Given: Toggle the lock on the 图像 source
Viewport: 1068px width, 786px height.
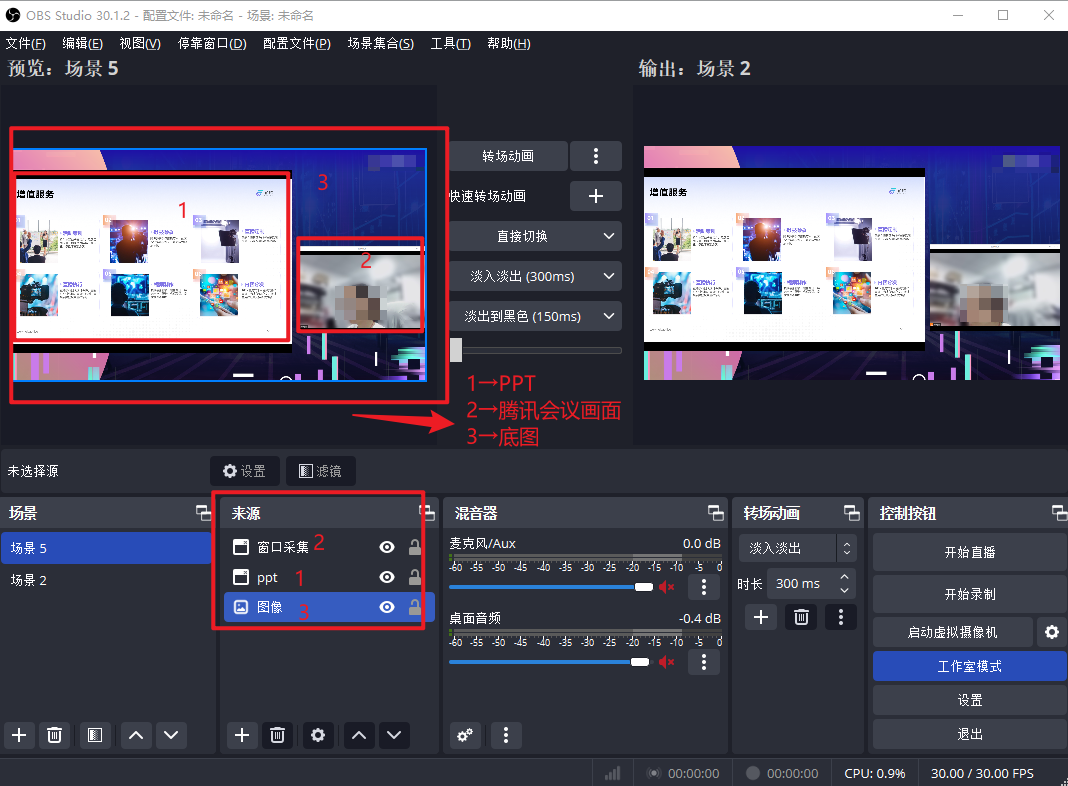Looking at the screenshot, I should pyautogui.click(x=414, y=607).
